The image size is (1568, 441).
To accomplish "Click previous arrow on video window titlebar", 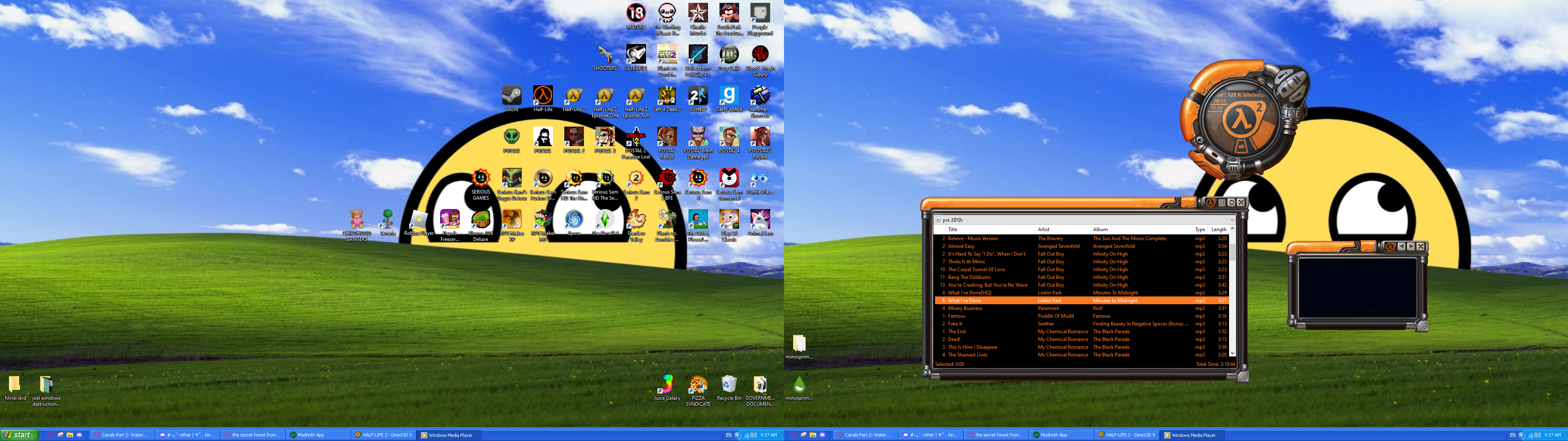I will tap(1401, 246).
